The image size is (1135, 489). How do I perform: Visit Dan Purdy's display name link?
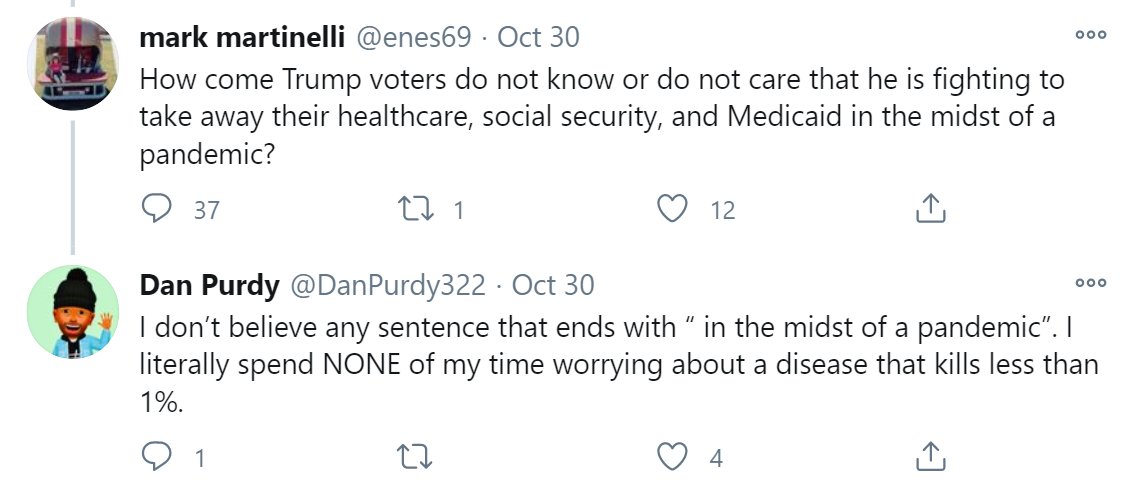(x=209, y=286)
